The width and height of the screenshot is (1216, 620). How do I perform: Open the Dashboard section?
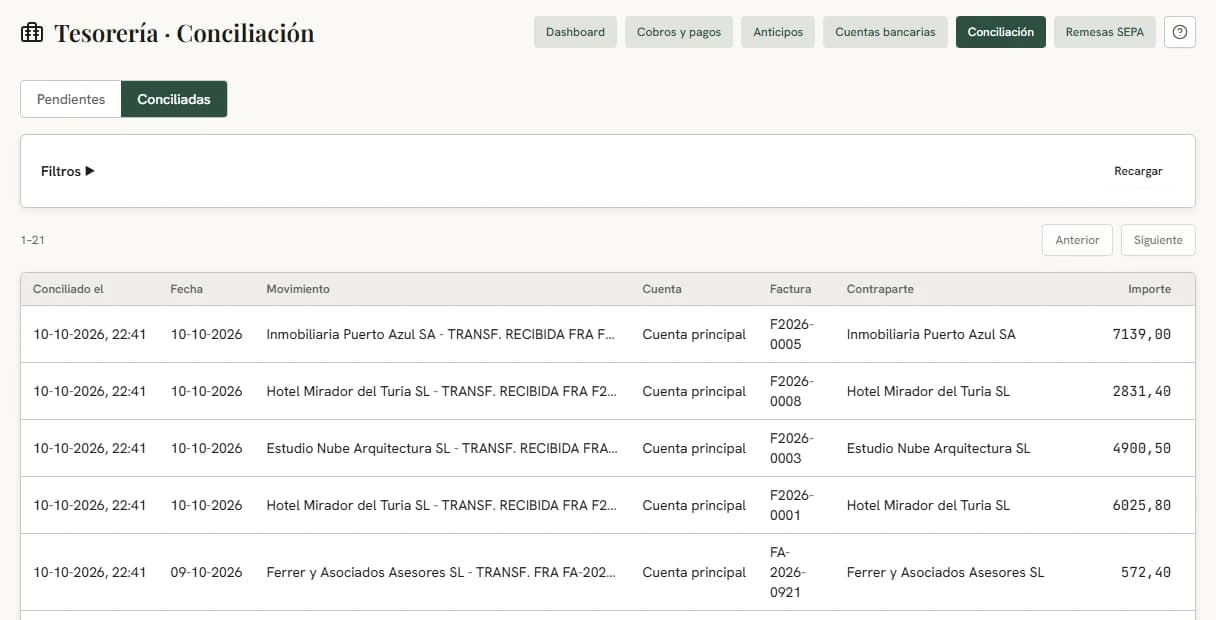tap(575, 32)
